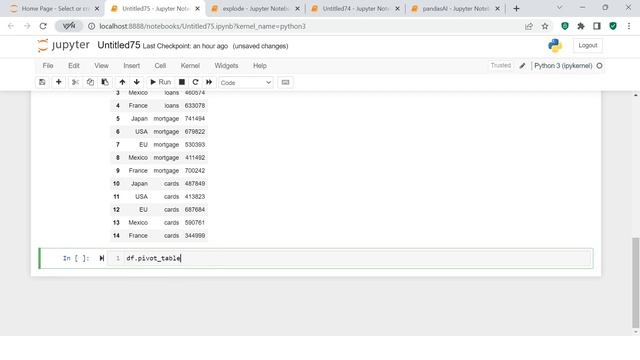
Task: Move selected cell down arrow
Action: 137,82
